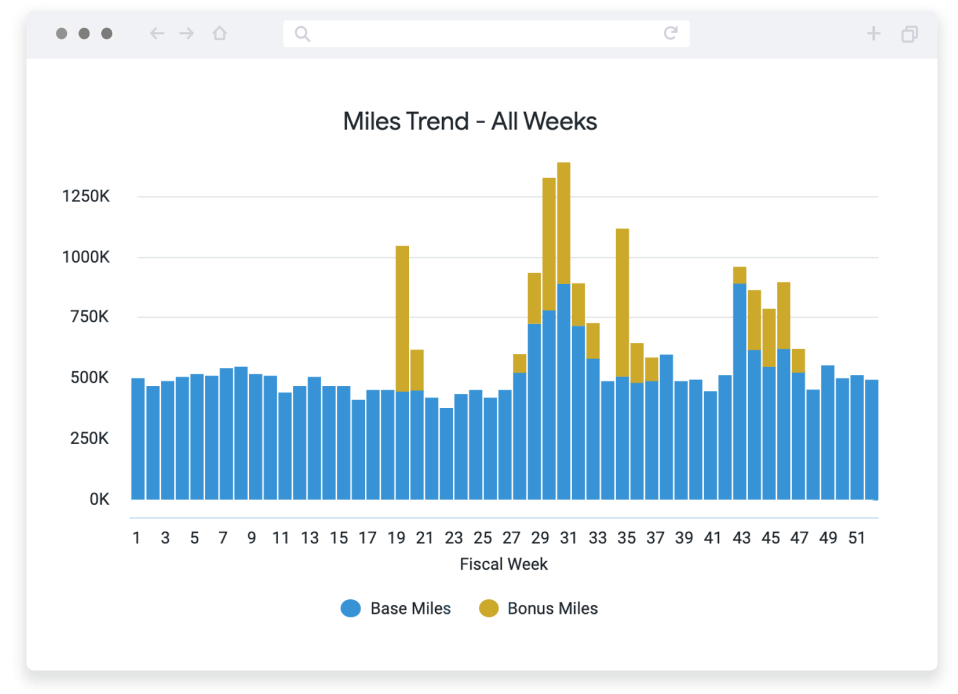Click the x-axis label for week 51
This screenshot has height=694, width=958.
pyautogui.click(x=857, y=538)
